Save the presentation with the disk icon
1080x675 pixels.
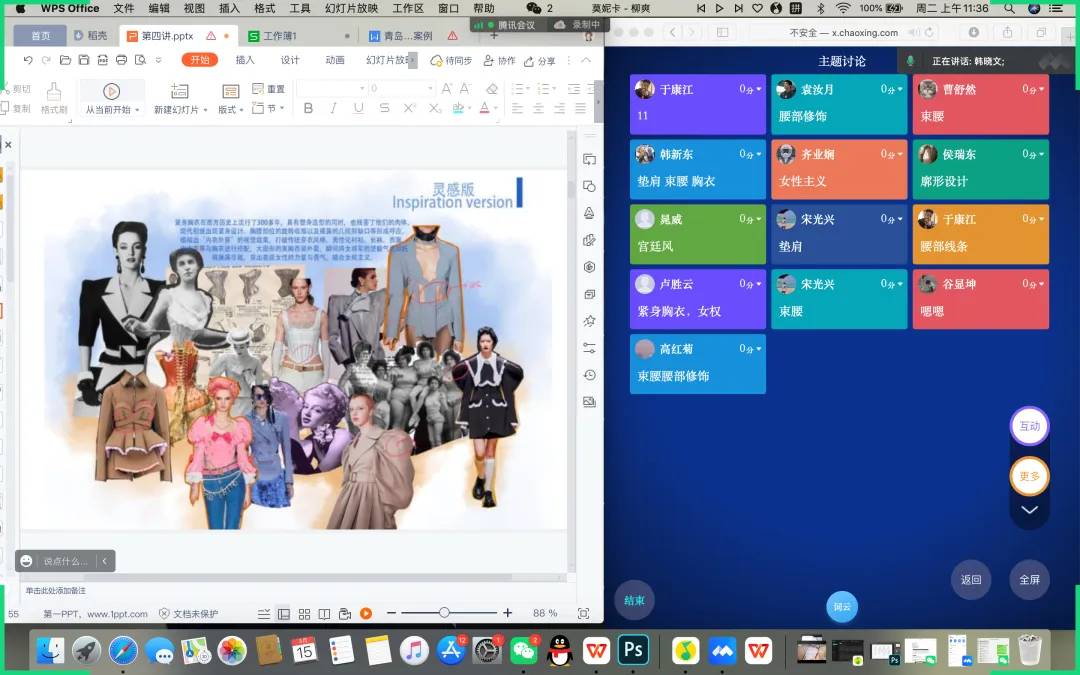(x=84, y=61)
